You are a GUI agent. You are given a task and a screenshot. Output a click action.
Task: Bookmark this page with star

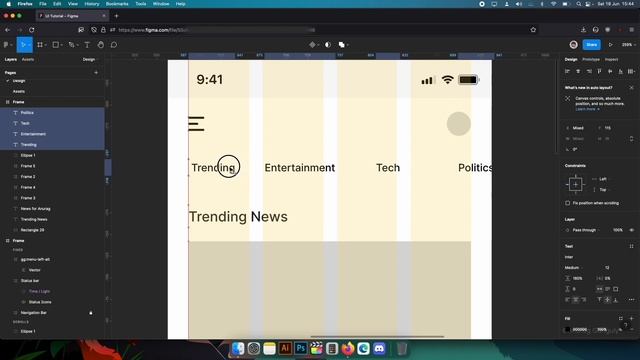pos(533,30)
